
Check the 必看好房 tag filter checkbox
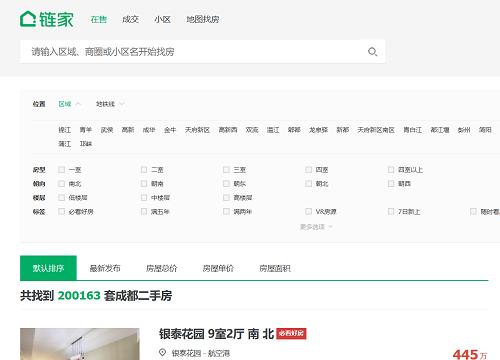pyautogui.click(x=61, y=211)
